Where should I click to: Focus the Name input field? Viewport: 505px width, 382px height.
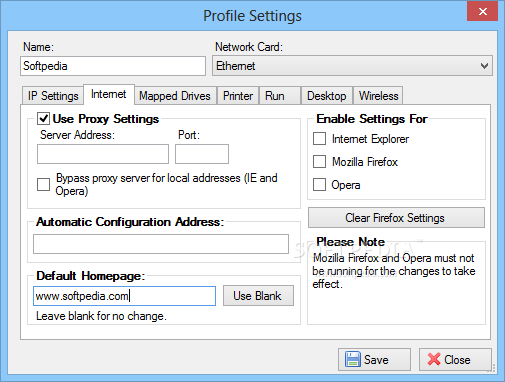[113, 66]
